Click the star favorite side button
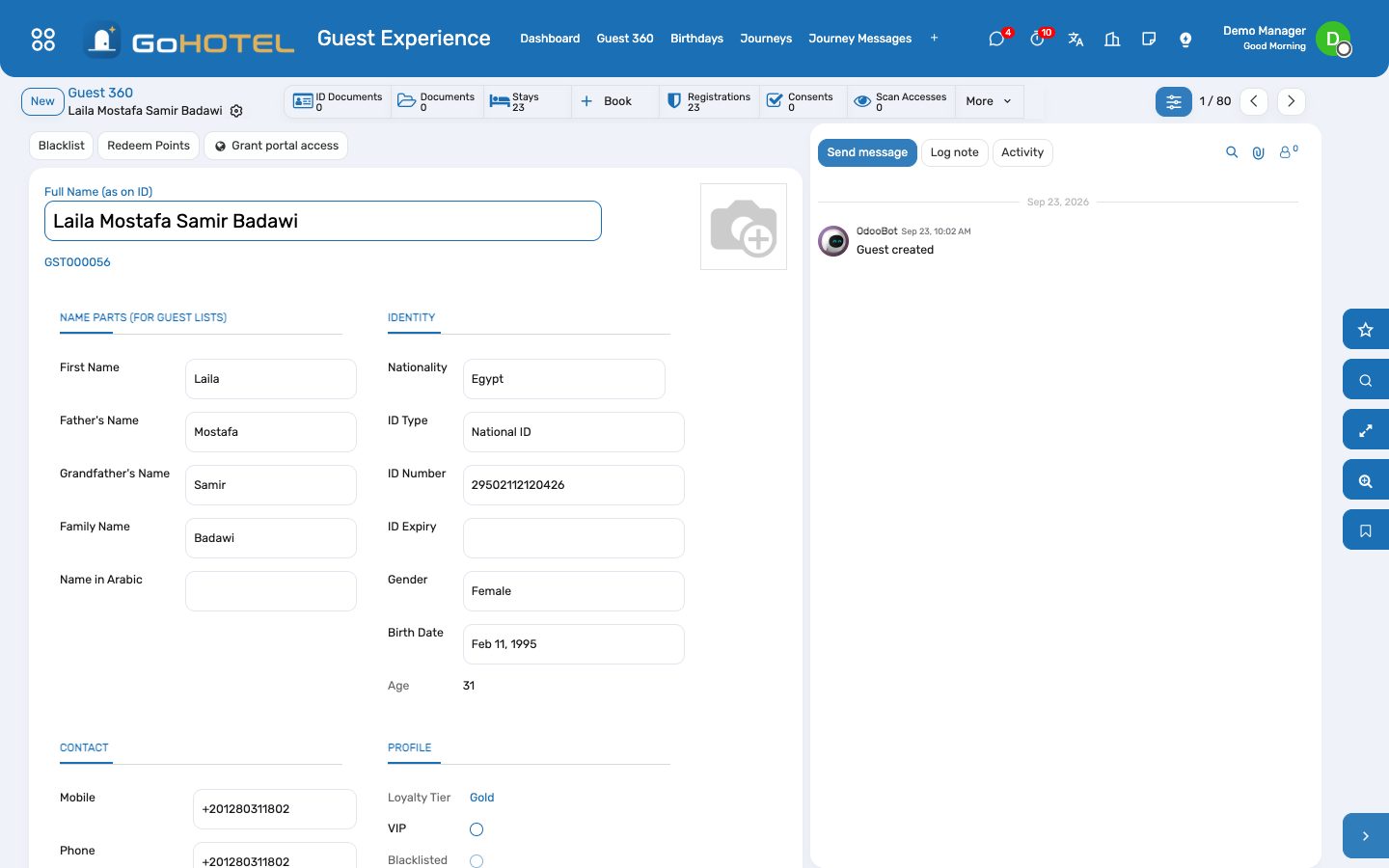 point(1366,330)
